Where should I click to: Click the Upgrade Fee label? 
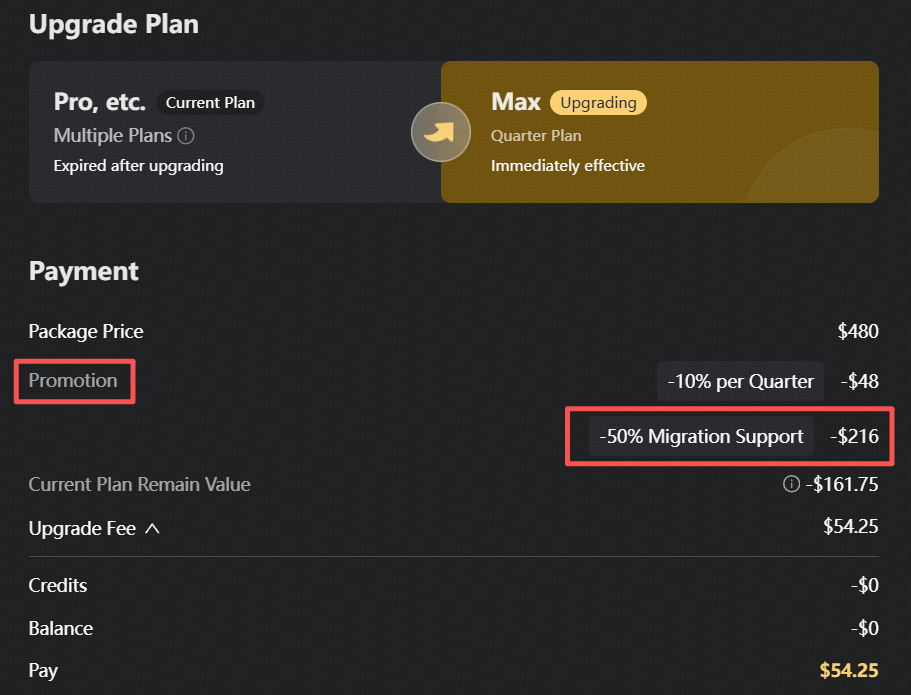point(82,529)
